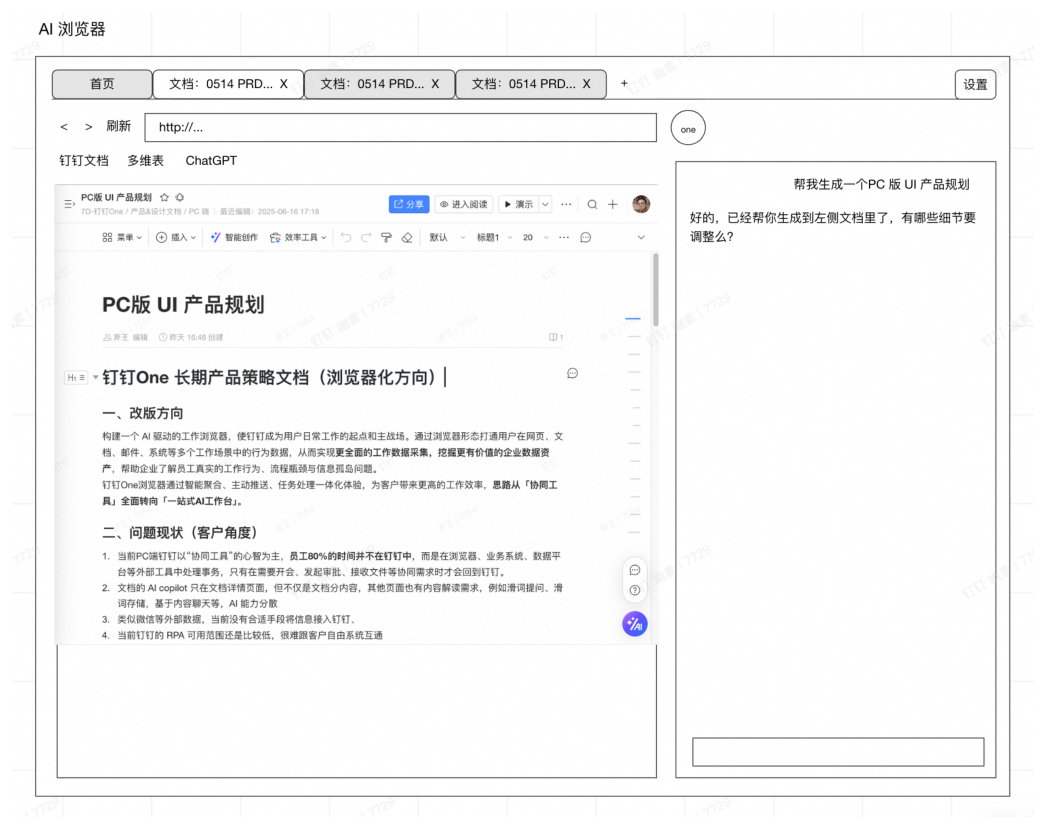Click the floating purple AI button
The width and height of the screenshot is (1046, 829).
(x=634, y=624)
